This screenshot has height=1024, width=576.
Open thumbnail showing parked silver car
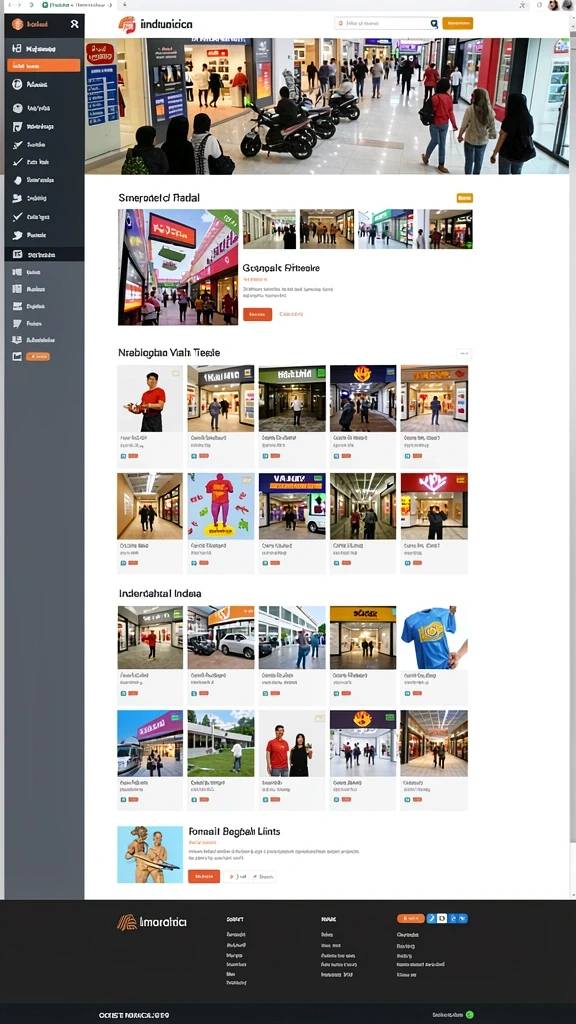click(x=221, y=637)
